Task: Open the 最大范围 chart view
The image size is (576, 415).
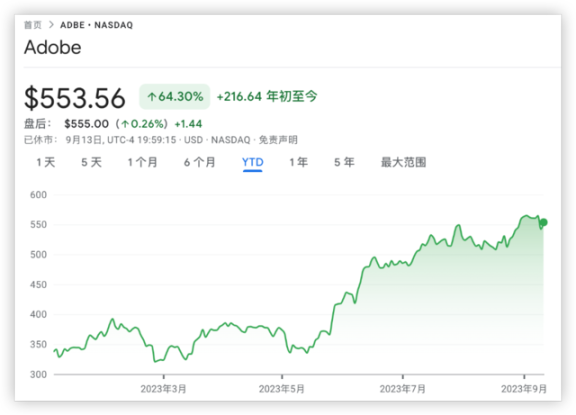Action: 403,162
